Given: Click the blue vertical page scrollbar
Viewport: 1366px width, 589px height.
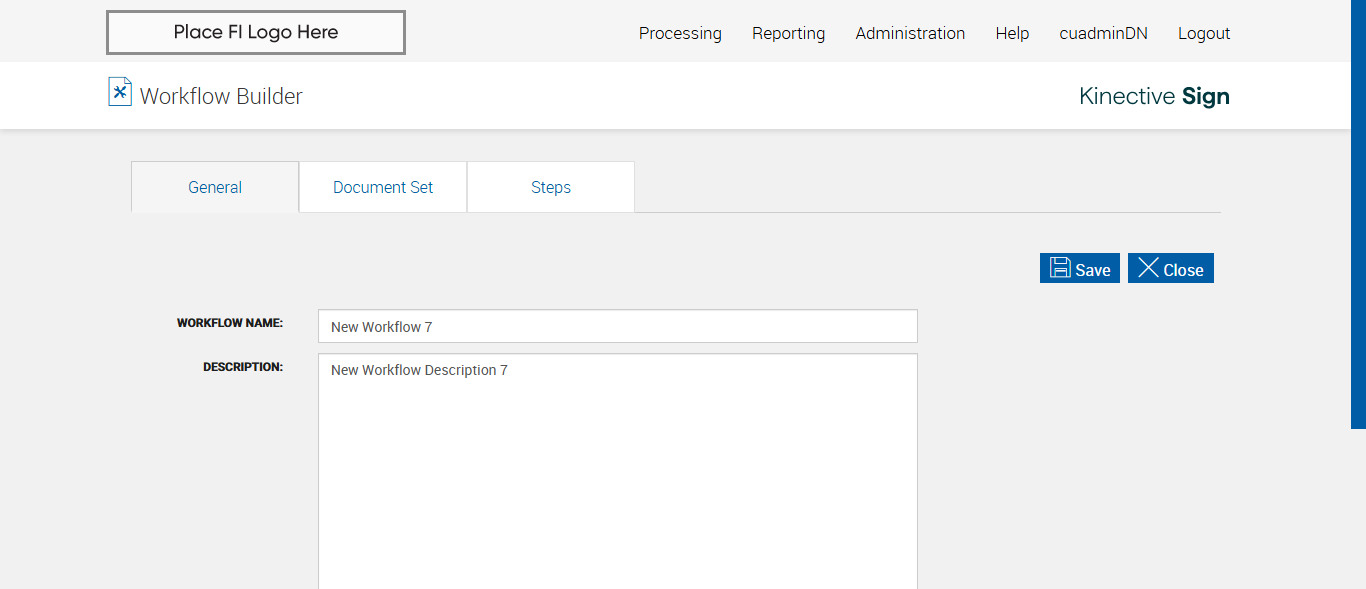Looking at the screenshot, I should click(1358, 214).
